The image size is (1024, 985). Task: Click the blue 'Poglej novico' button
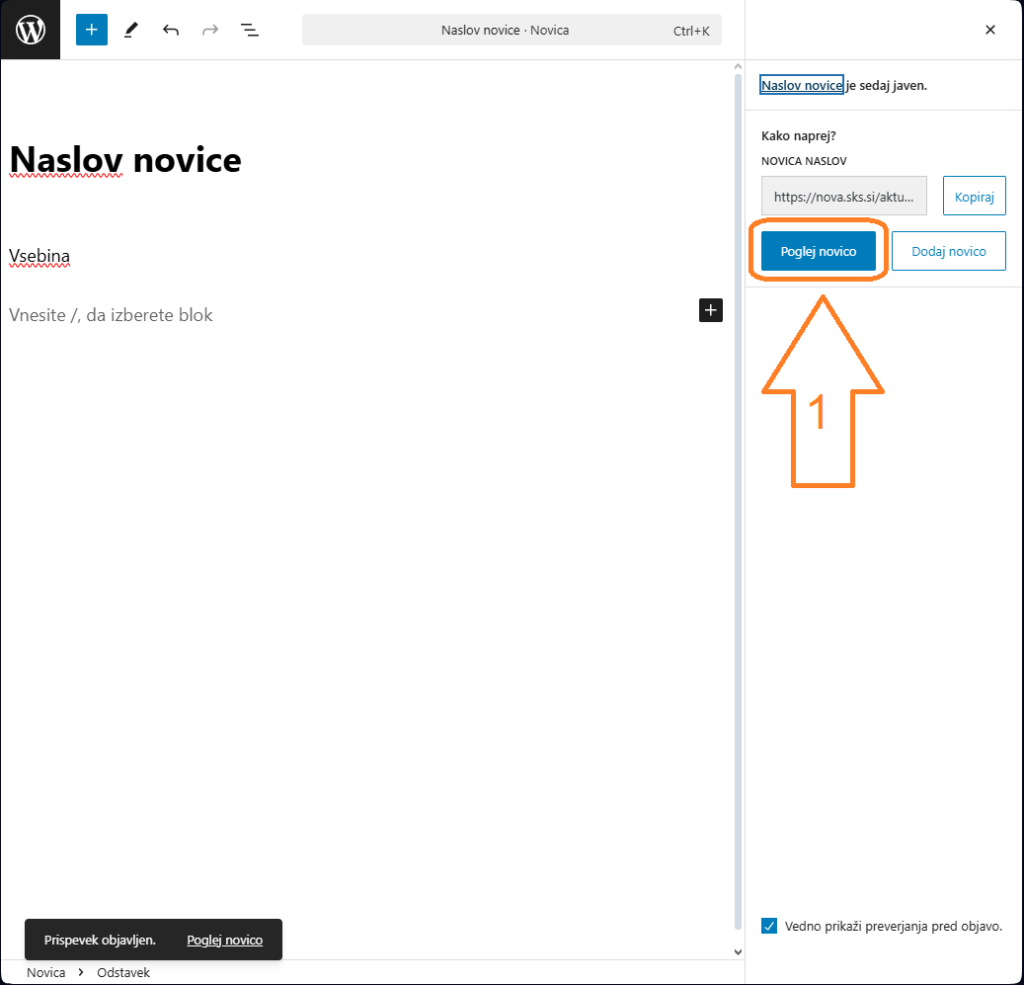point(818,252)
